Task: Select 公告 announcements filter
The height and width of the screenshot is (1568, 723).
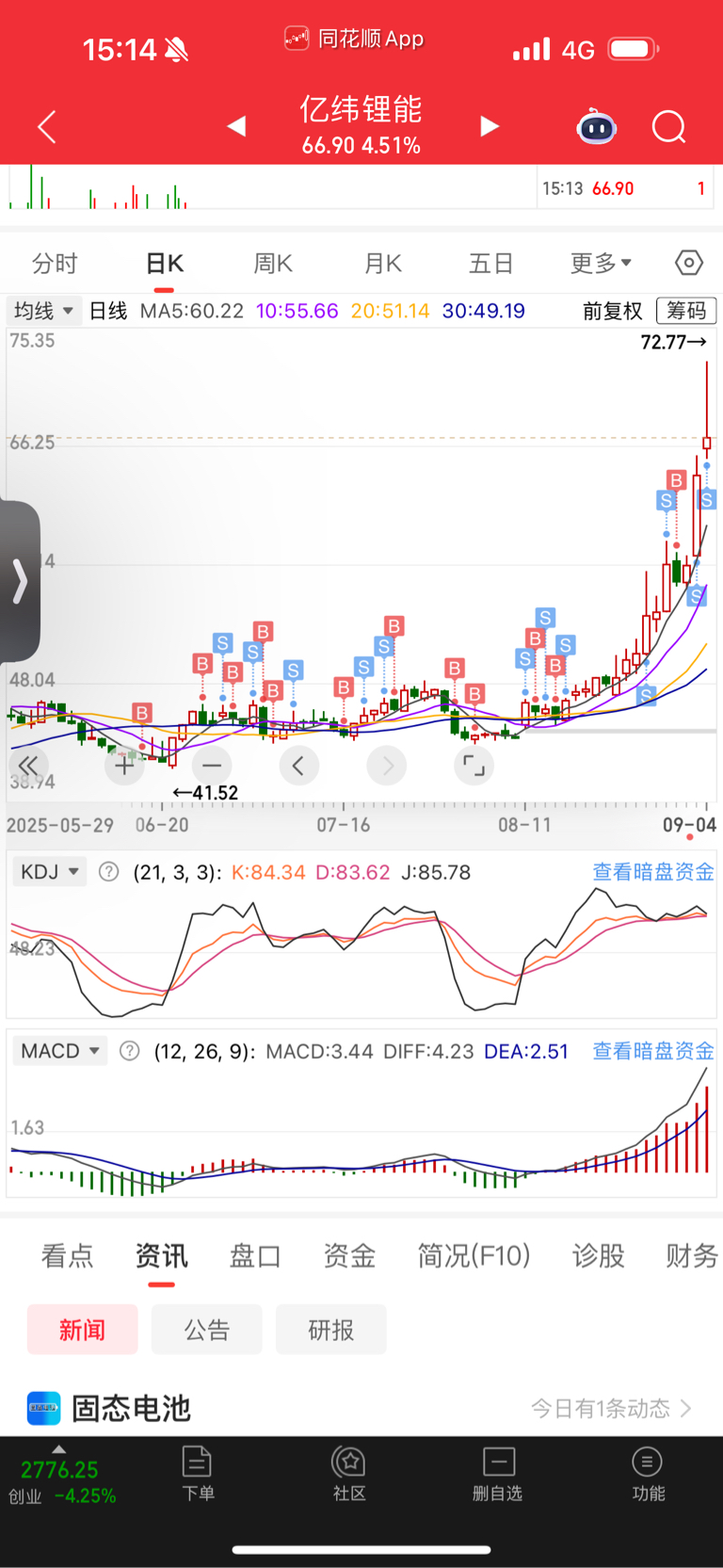Action: 207,1330
